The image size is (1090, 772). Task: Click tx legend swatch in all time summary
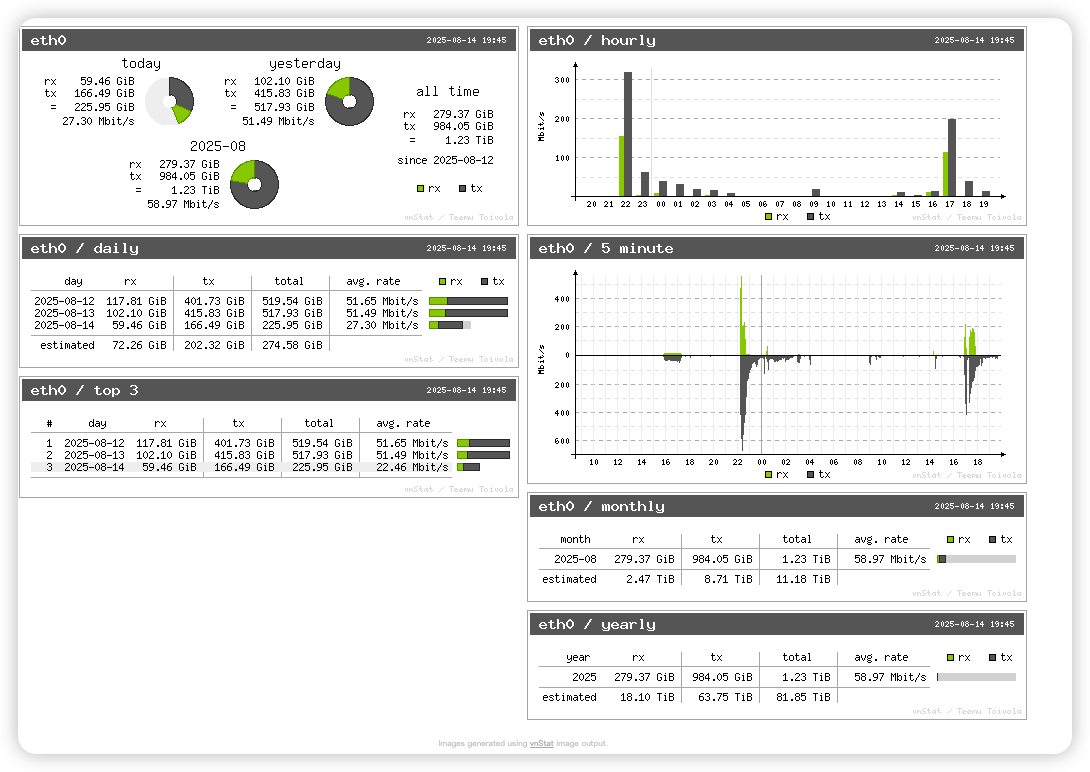point(462,188)
